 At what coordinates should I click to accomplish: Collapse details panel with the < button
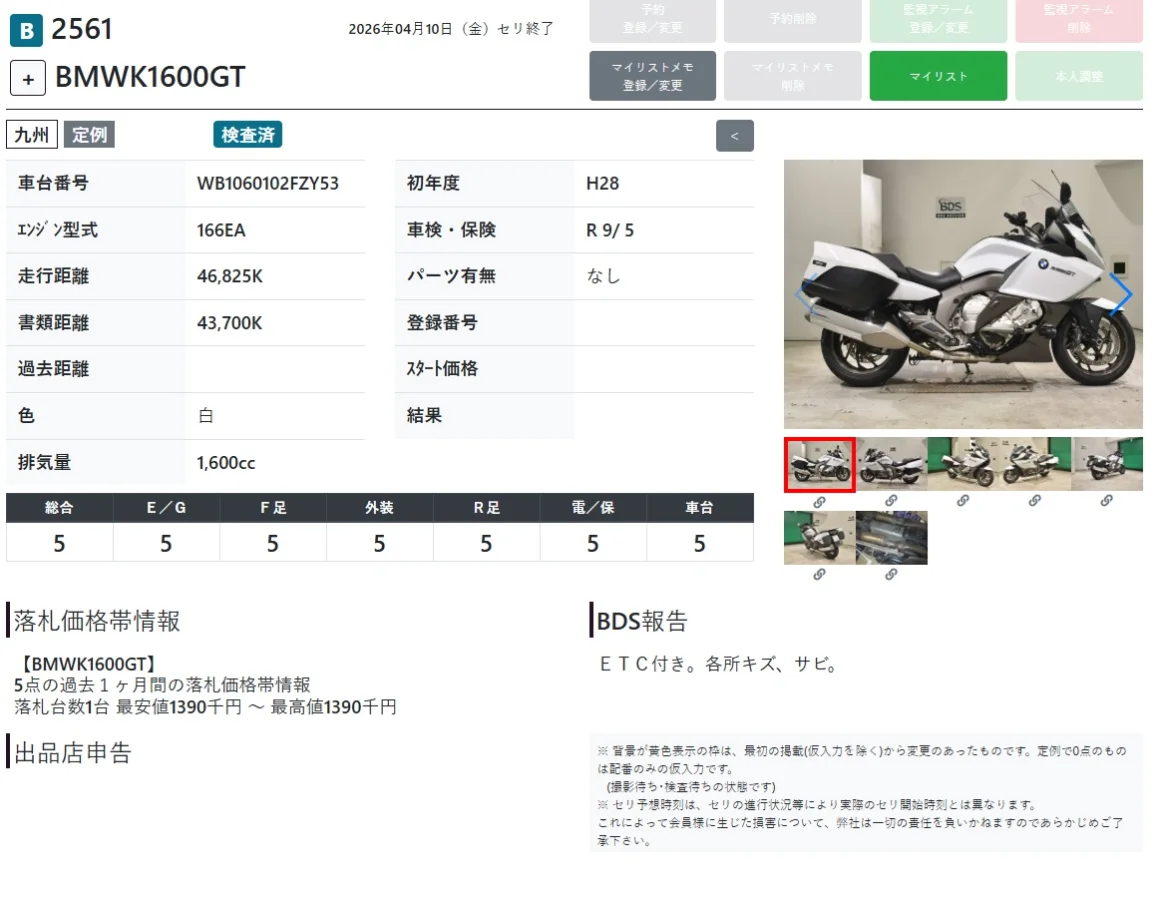pyautogui.click(x=734, y=136)
